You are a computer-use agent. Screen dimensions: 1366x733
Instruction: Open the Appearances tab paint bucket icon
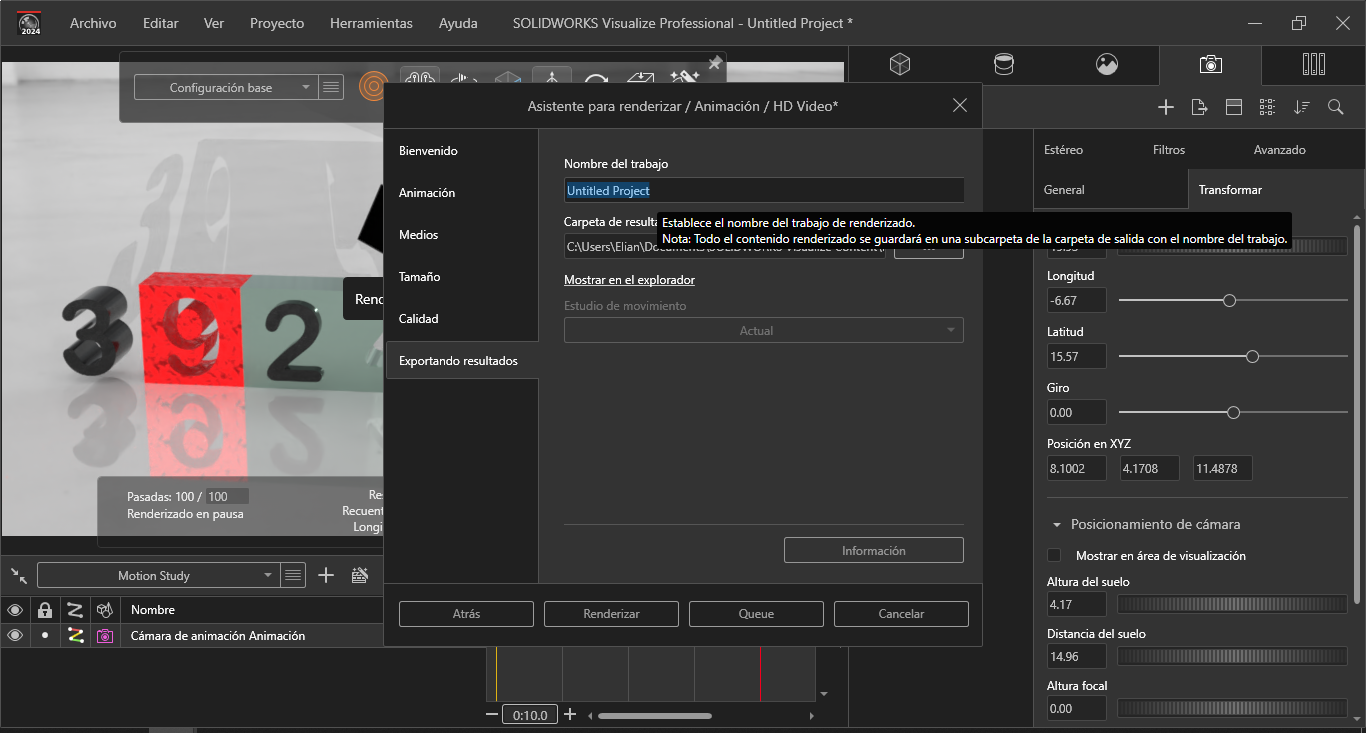1003,64
